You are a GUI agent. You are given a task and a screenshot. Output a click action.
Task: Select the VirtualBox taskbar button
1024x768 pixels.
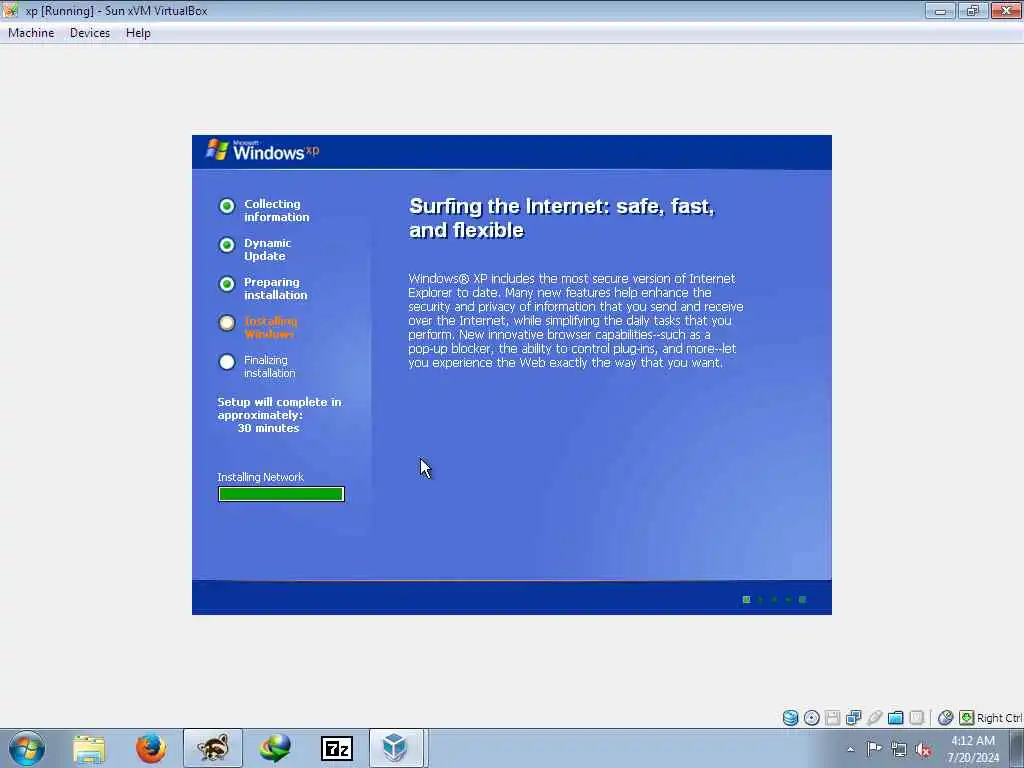click(x=396, y=748)
